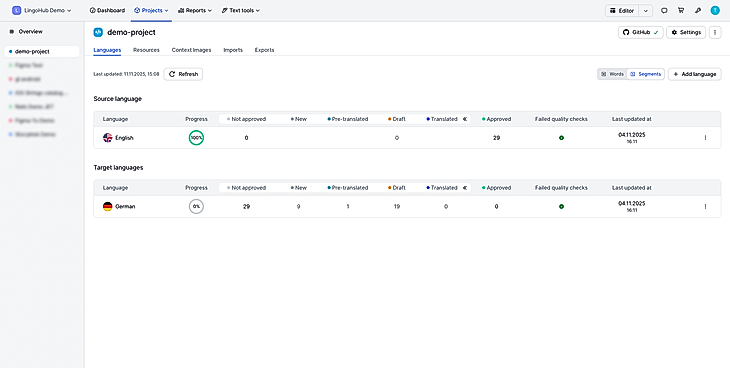The image size is (730, 368).
Task: Switch count view to Words
Action: 612,74
